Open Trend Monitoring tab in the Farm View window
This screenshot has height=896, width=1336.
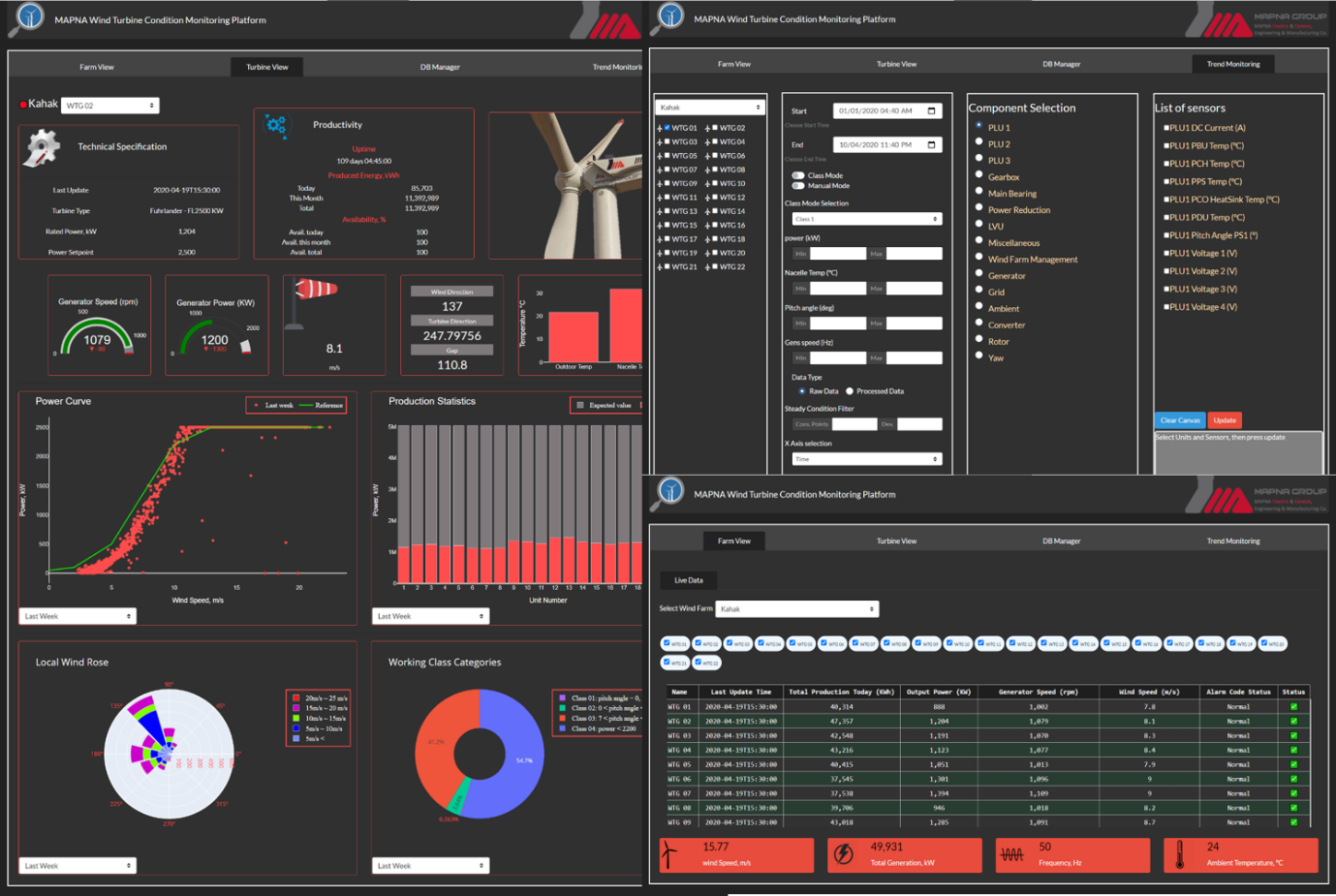1233,541
